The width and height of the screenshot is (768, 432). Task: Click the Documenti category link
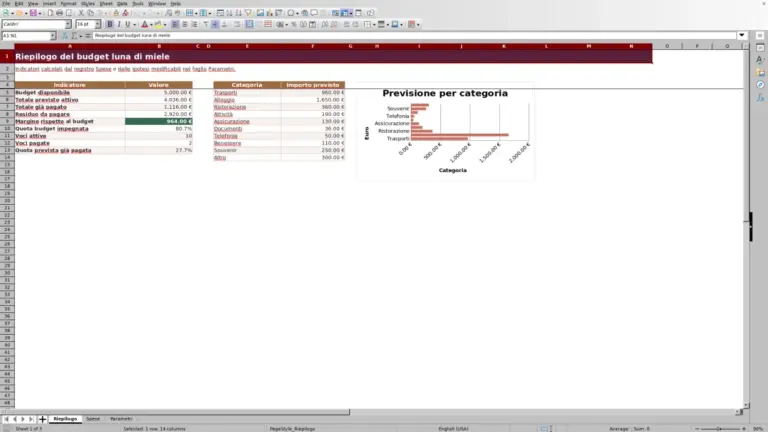pyautogui.click(x=228, y=129)
